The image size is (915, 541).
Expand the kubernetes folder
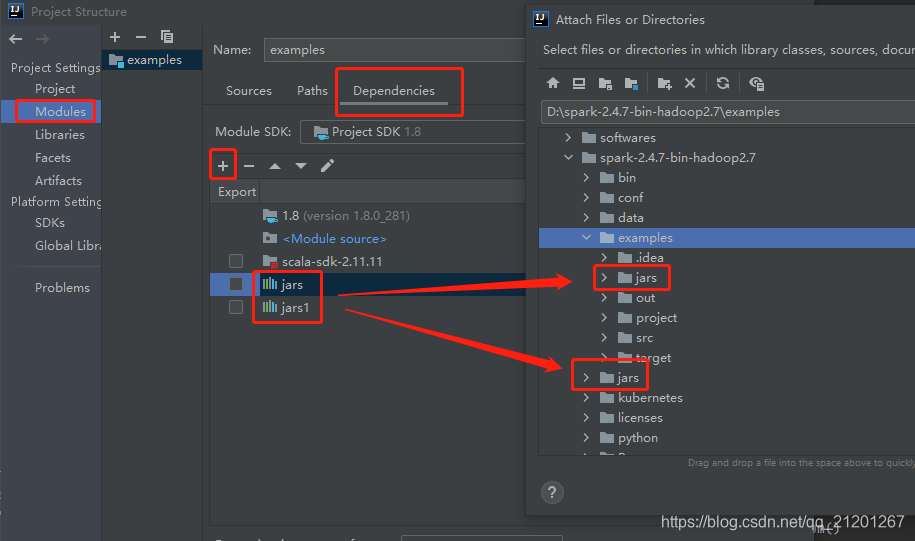click(586, 398)
